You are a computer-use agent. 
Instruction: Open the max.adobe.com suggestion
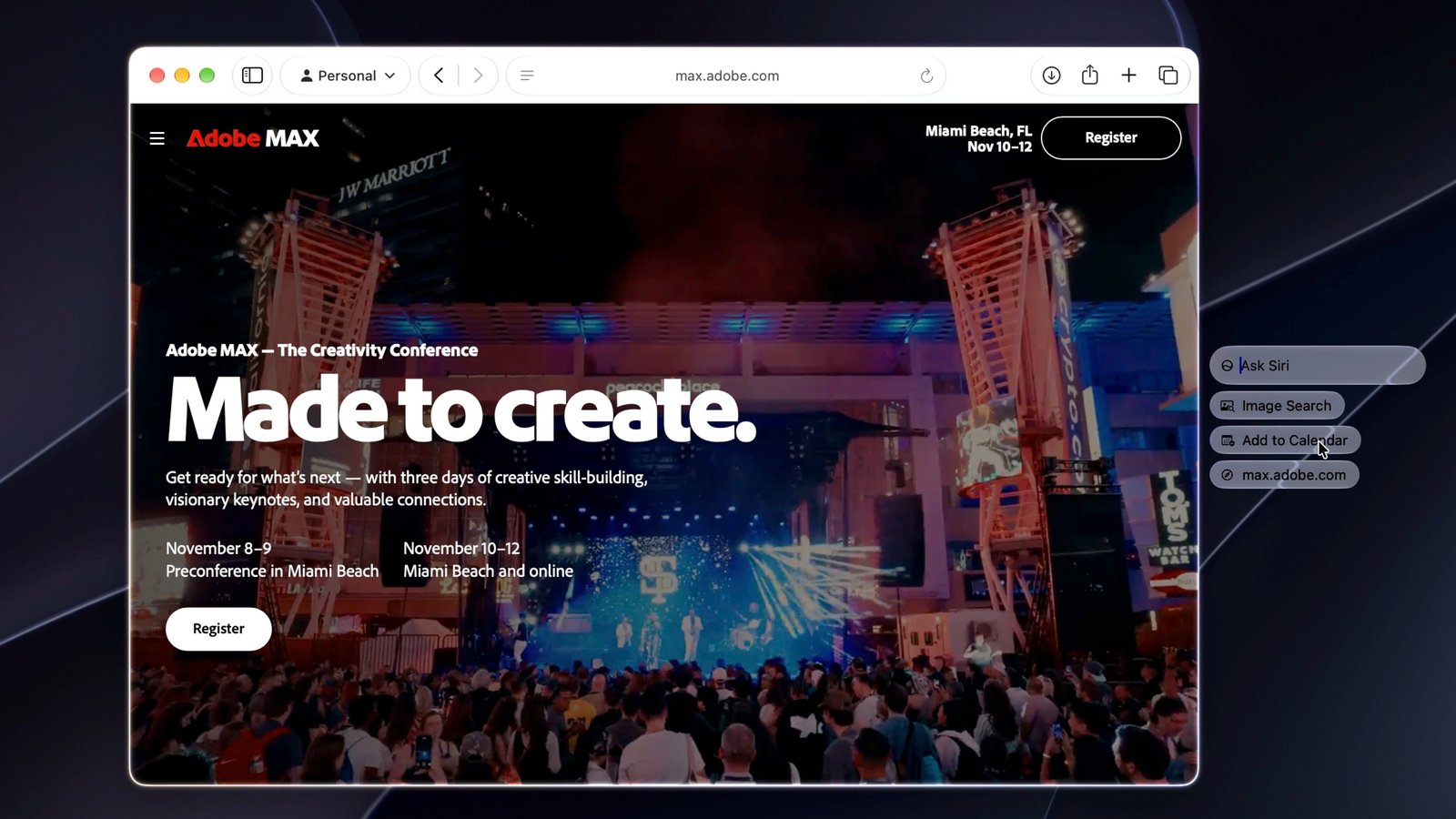click(x=1284, y=475)
